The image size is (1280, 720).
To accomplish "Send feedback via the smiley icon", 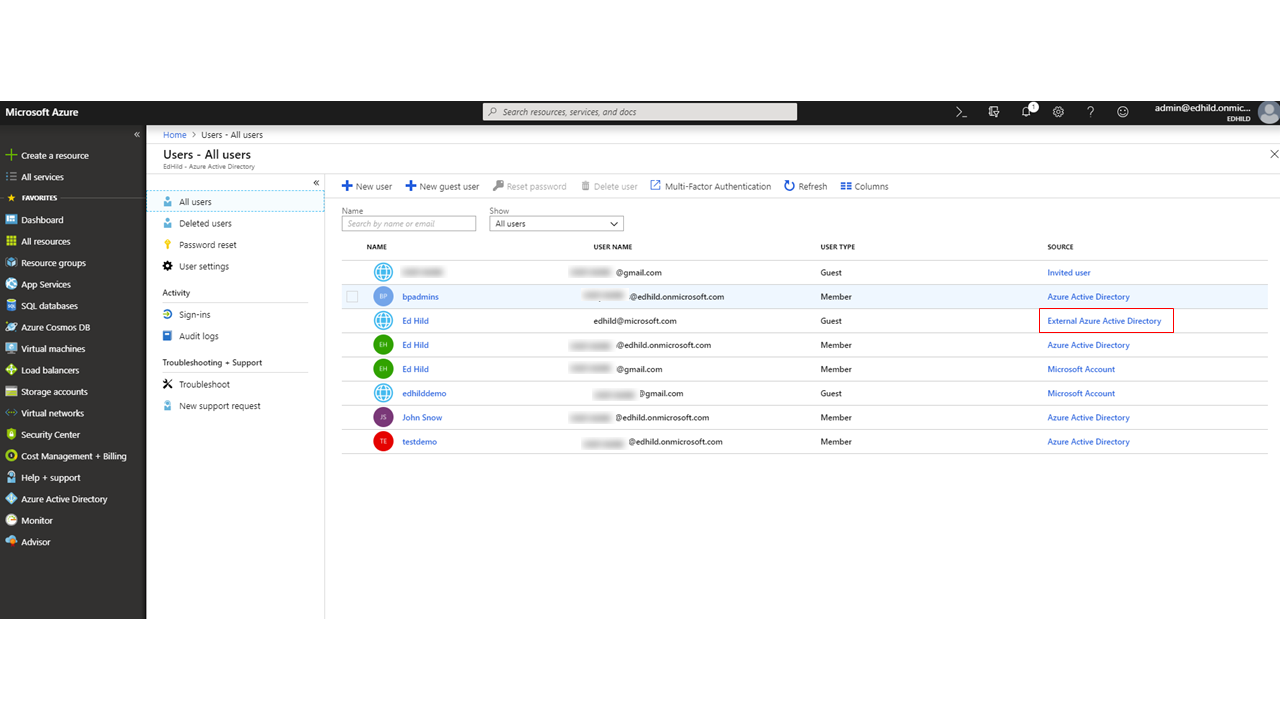I will [1123, 112].
